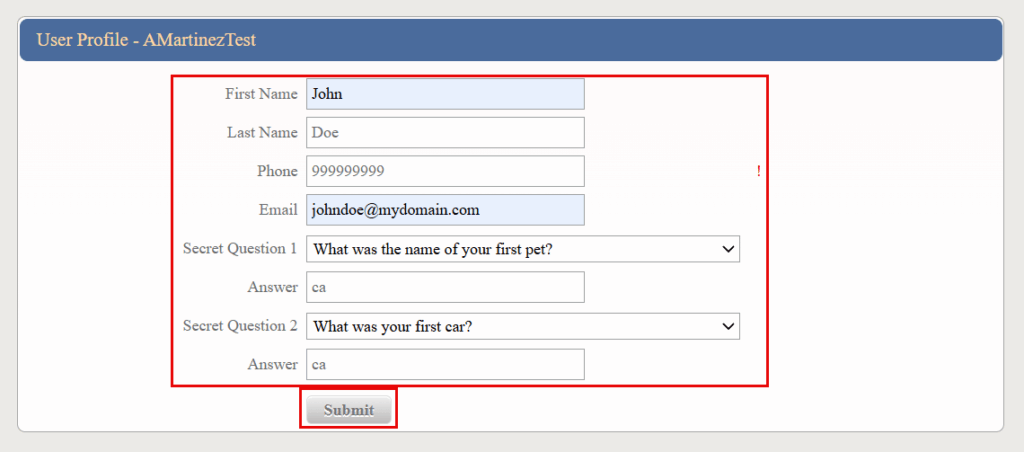Click into the Last Name text box
The height and width of the screenshot is (452, 1024).
445,132
